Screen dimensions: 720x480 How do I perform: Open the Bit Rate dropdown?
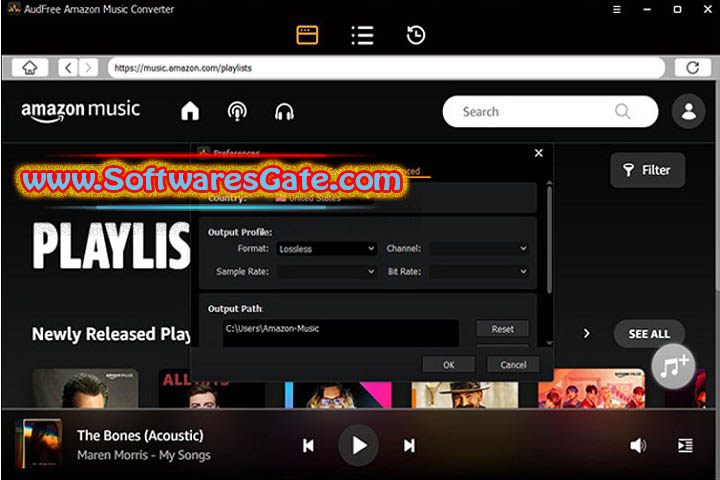click(x=479, y=271)
